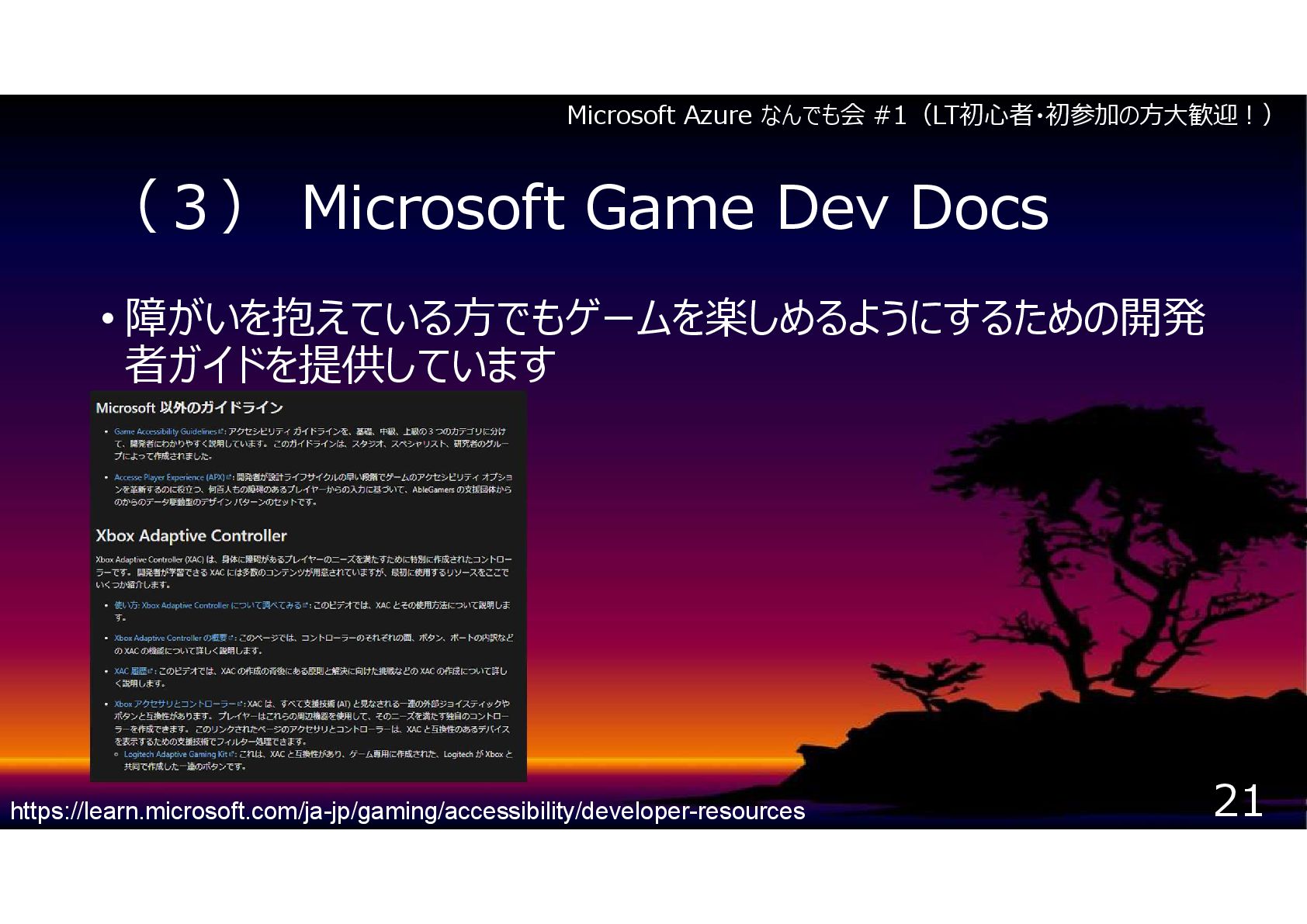Image resolution: width=1307 pixels, height=924 pixels.
Task: Click the bullet text starting with 障がいを抱えている方
Action: pos(664,341)
